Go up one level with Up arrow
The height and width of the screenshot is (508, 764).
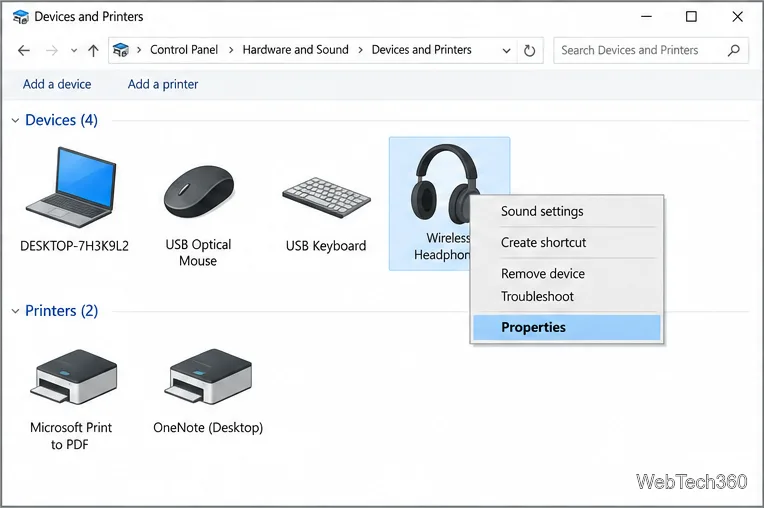(x=93, y=50)
